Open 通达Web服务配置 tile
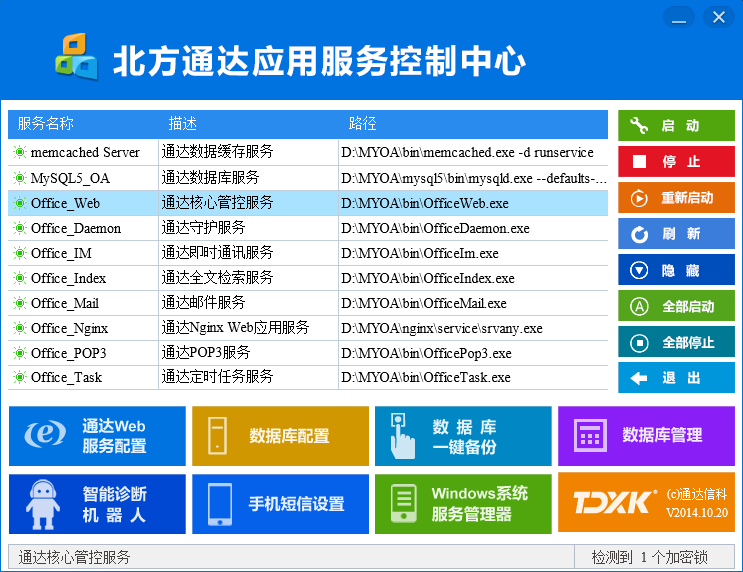The height and width of the screenshot is (572, 743). (97, 436)
